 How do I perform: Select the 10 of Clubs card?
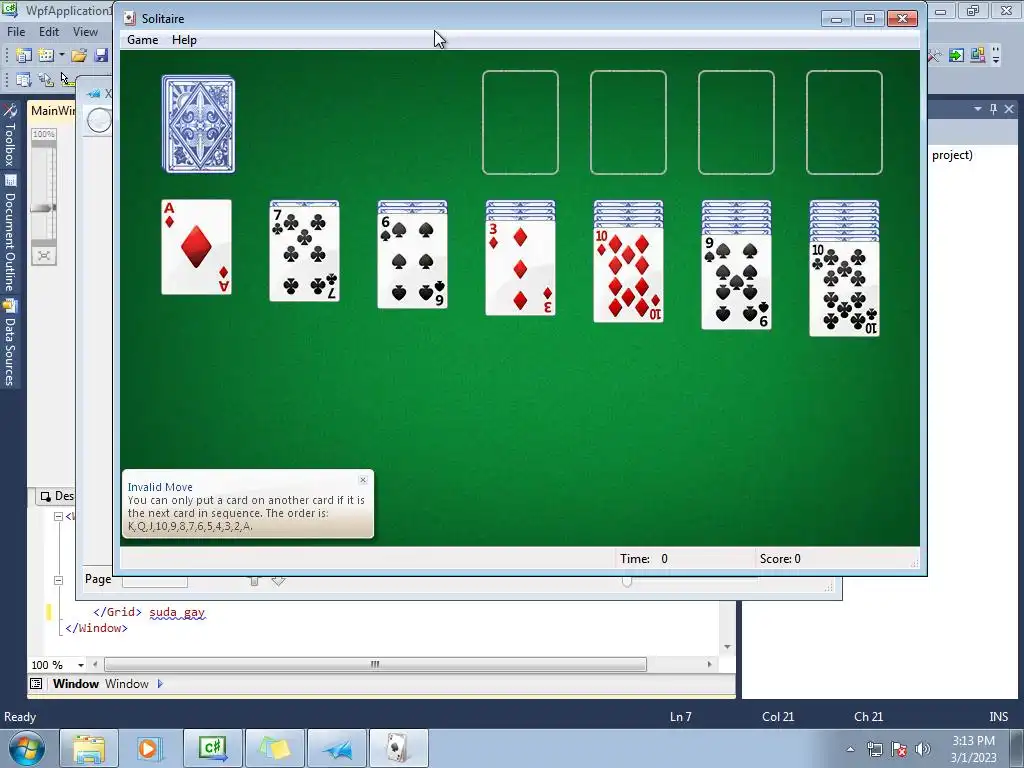click(844, 289)
